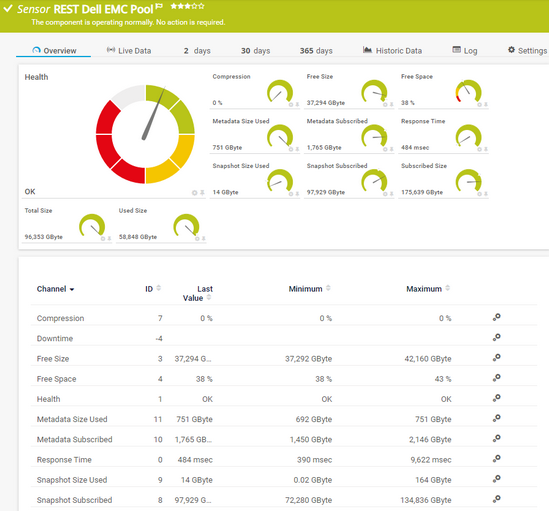Pin the Free Space gauge

tap(486, 105)
